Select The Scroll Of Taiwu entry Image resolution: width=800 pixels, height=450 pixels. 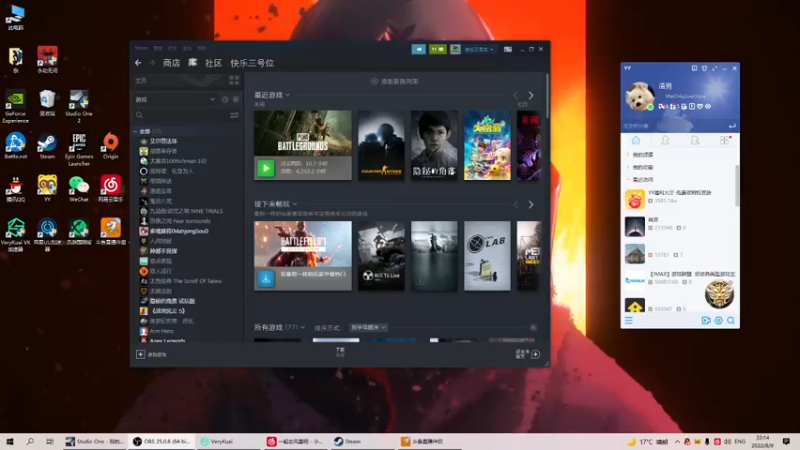pyautogui.click(x=181, y=281)
